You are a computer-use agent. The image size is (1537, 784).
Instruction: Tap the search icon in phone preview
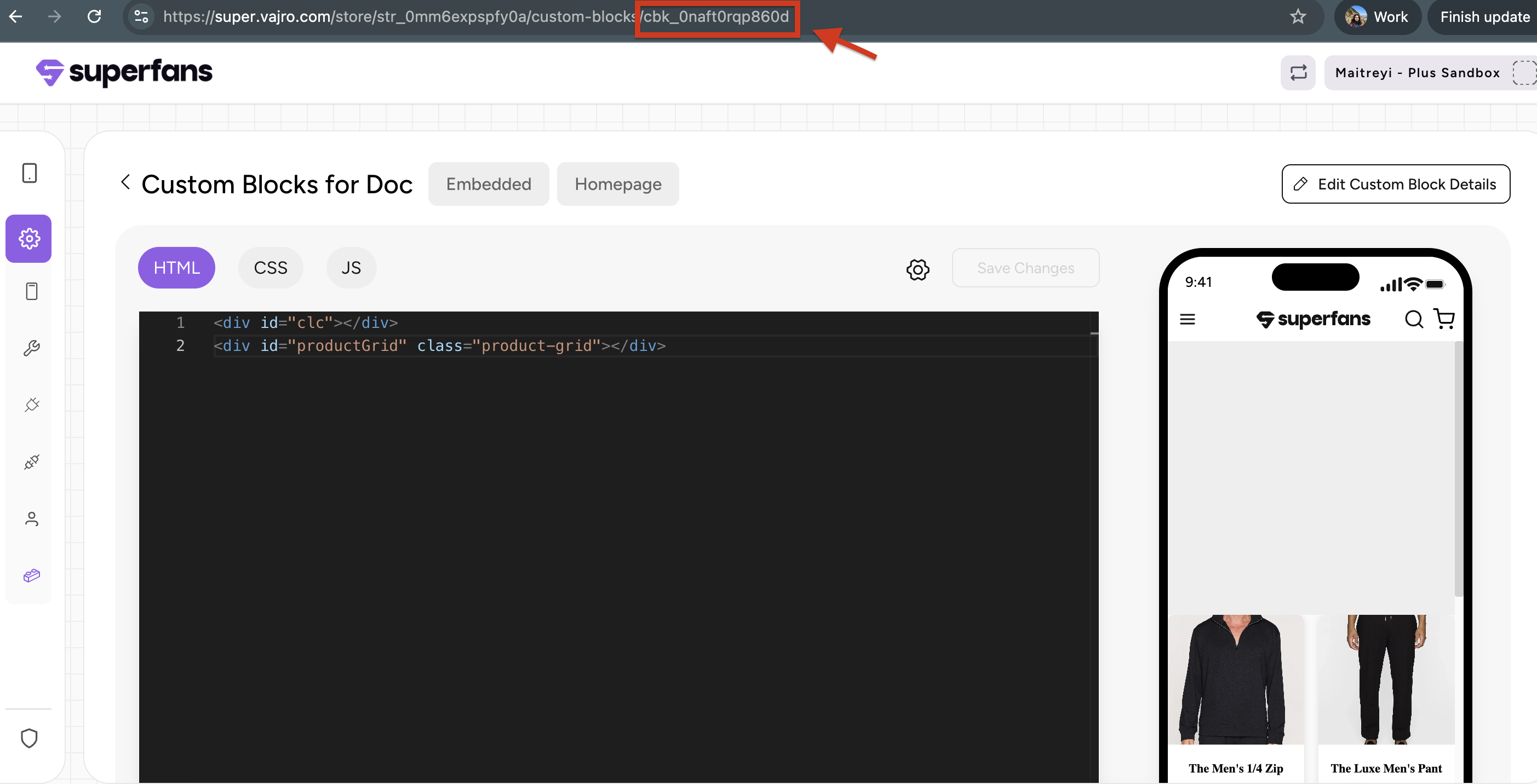[1414, 320]
